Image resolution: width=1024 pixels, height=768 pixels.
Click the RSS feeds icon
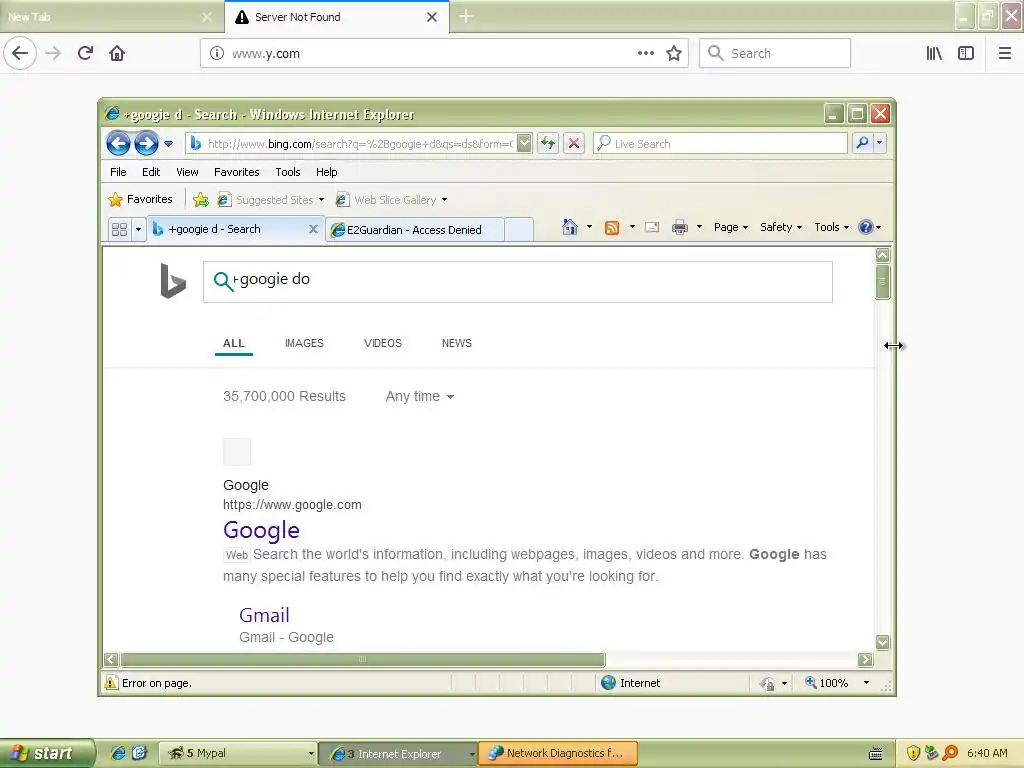[612, 227]
